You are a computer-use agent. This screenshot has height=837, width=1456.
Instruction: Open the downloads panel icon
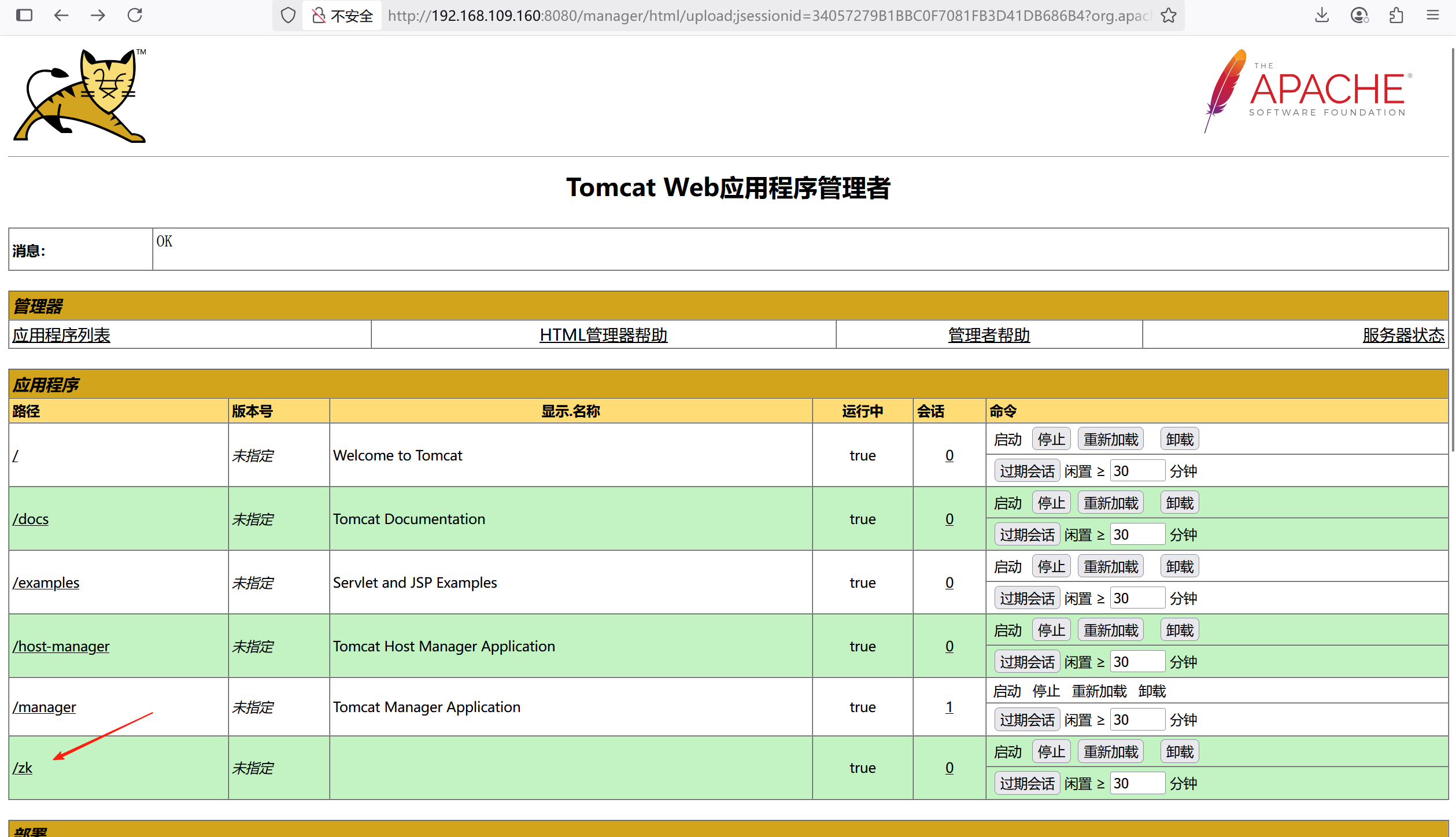[1322, 15]
